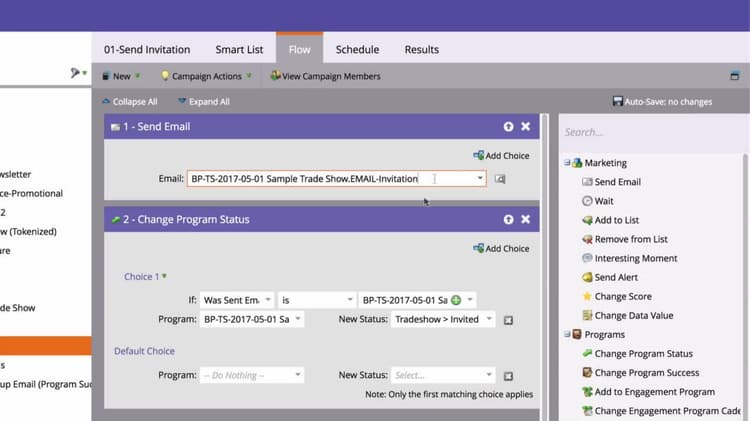The height and width of the screenshot is (421, 750).
Task: Click green plus icon in choice value
Action: click(x=456, y=300)
